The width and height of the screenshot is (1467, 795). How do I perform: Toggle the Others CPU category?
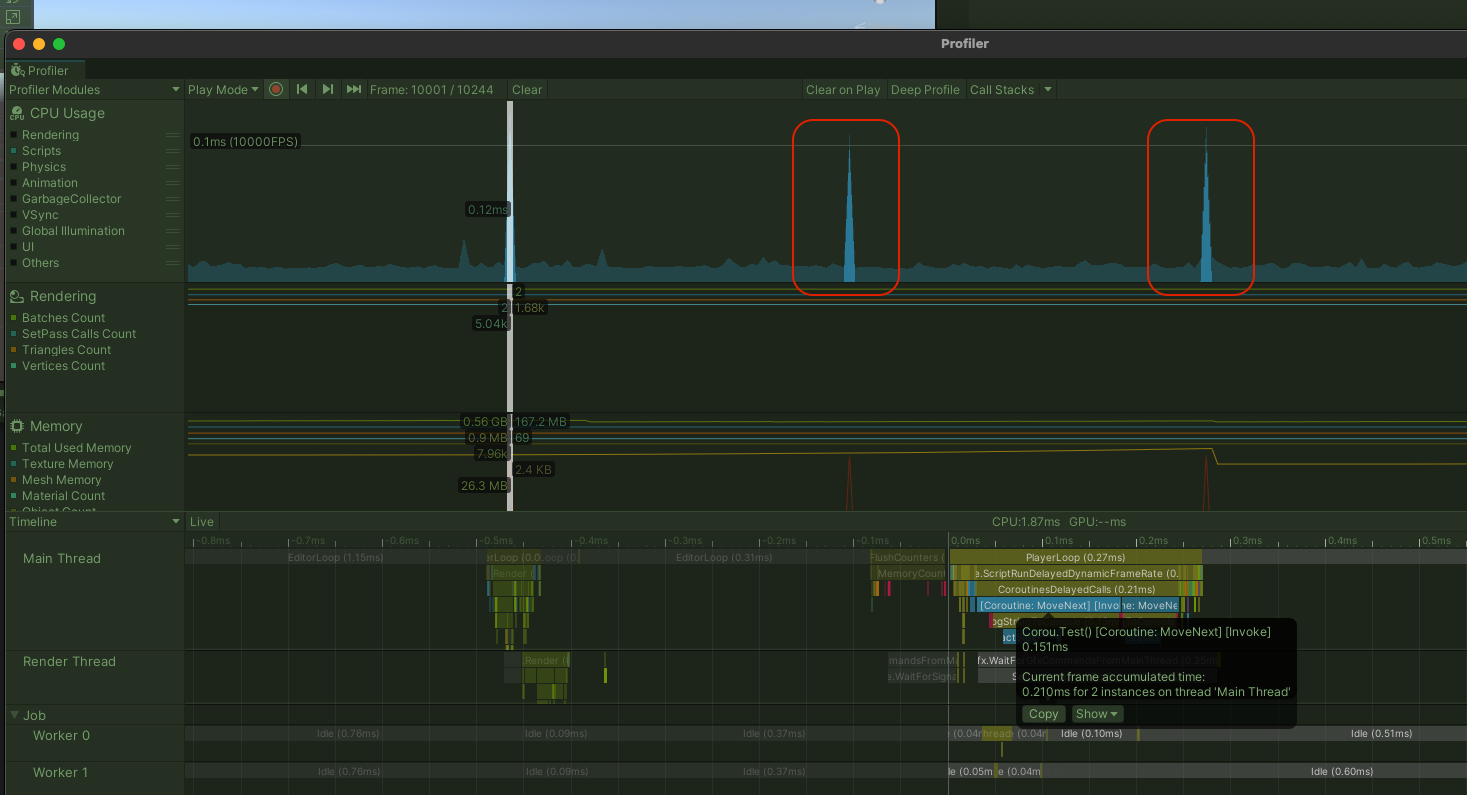14,263
